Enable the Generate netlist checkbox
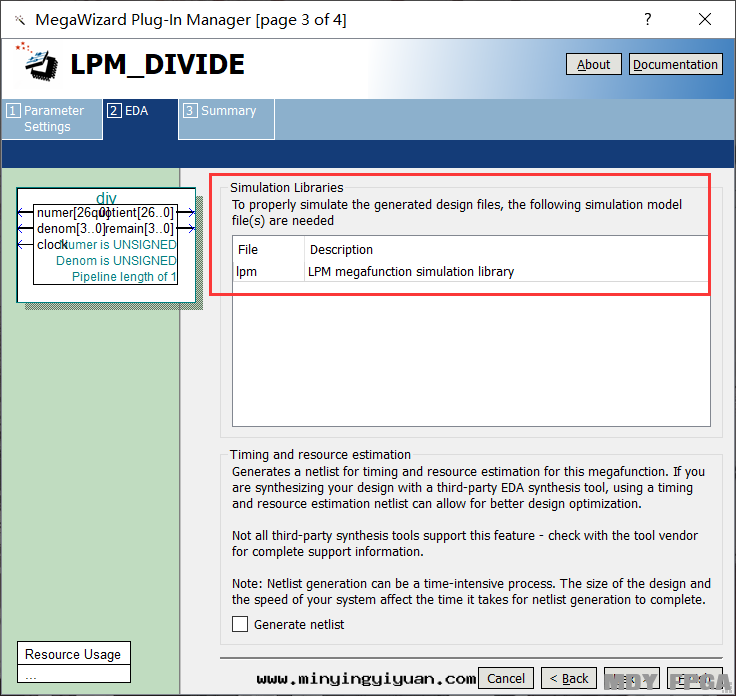This screenshot has height=696, width=736. point(240,624)
